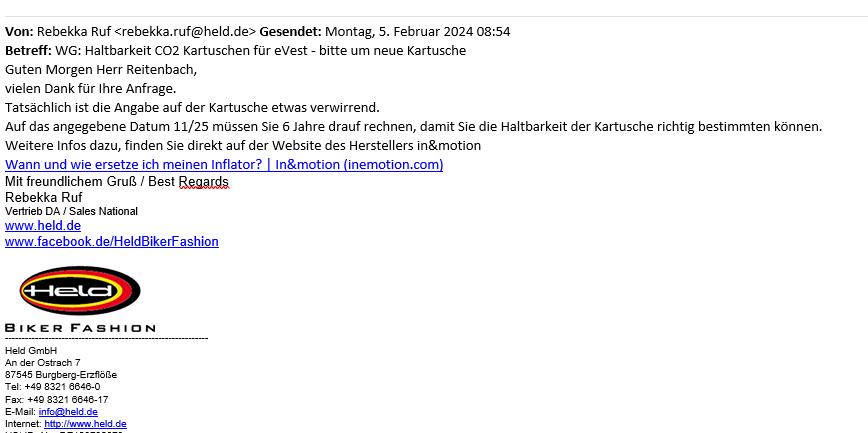Open the http://www.held.de Internet link
Image resolution: width=868 pixels, height=433 pixels.
click(x=85, y=424)
